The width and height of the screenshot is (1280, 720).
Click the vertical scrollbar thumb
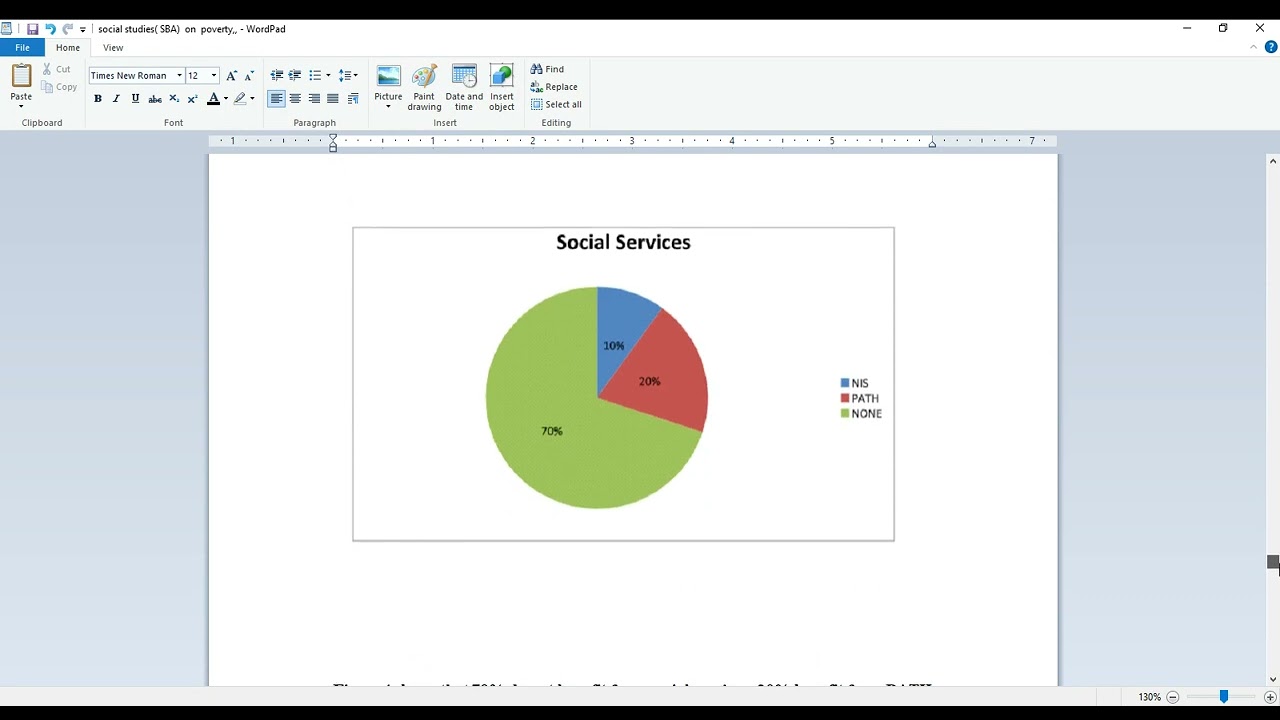(1273, 563)
